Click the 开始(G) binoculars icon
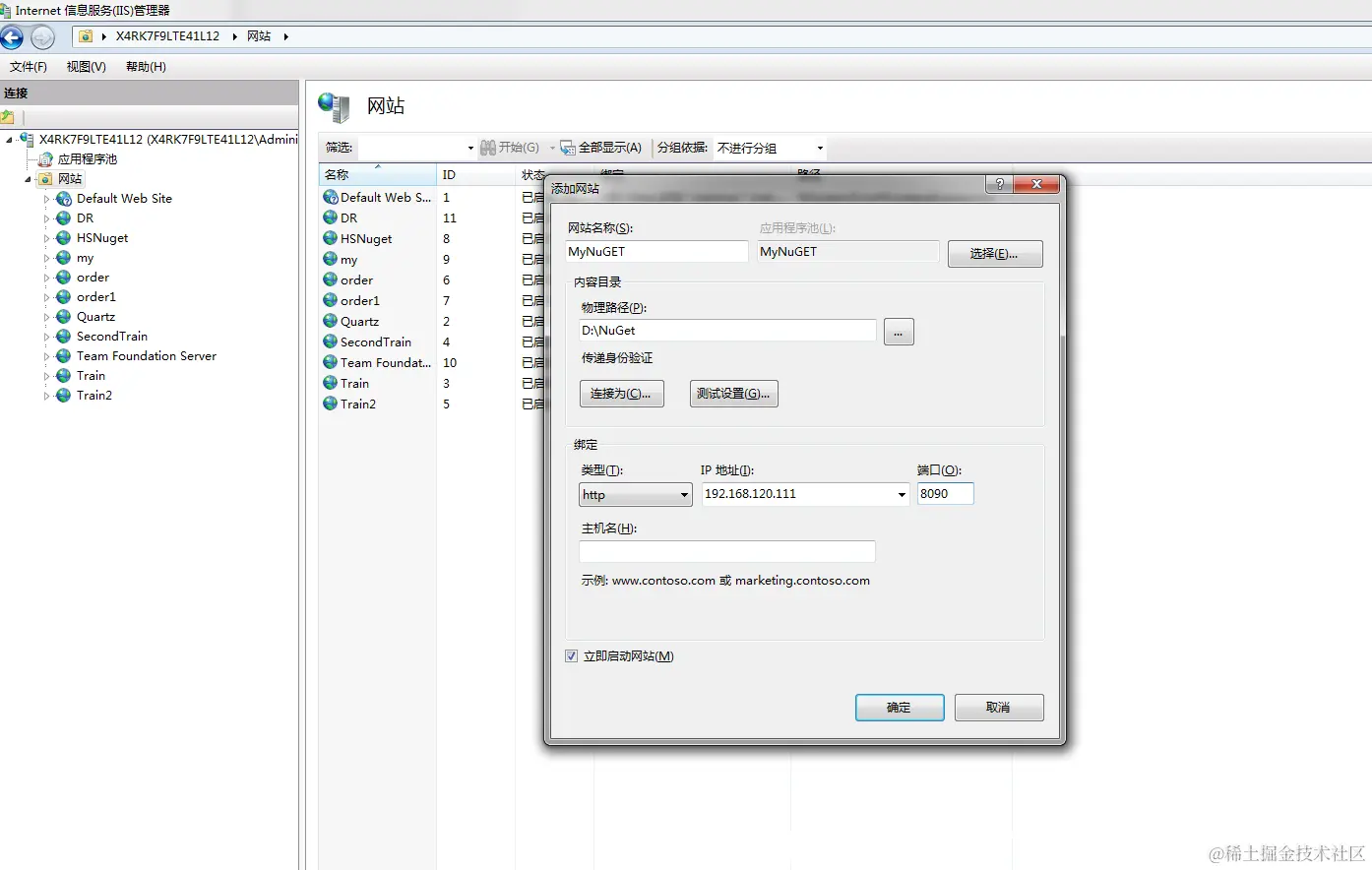The width and height of the screenshot is (1372, 870). click(487, 148)
